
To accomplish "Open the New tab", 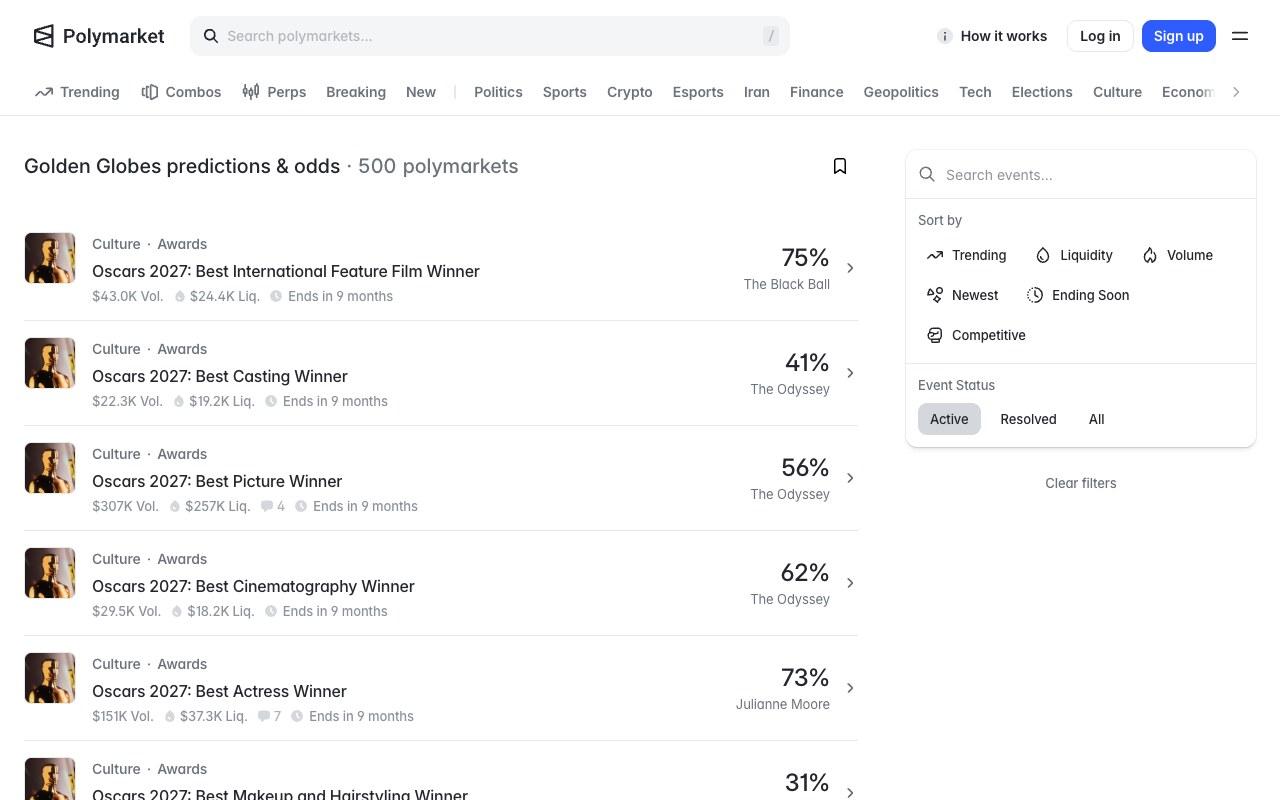I will tap(421, 92).
